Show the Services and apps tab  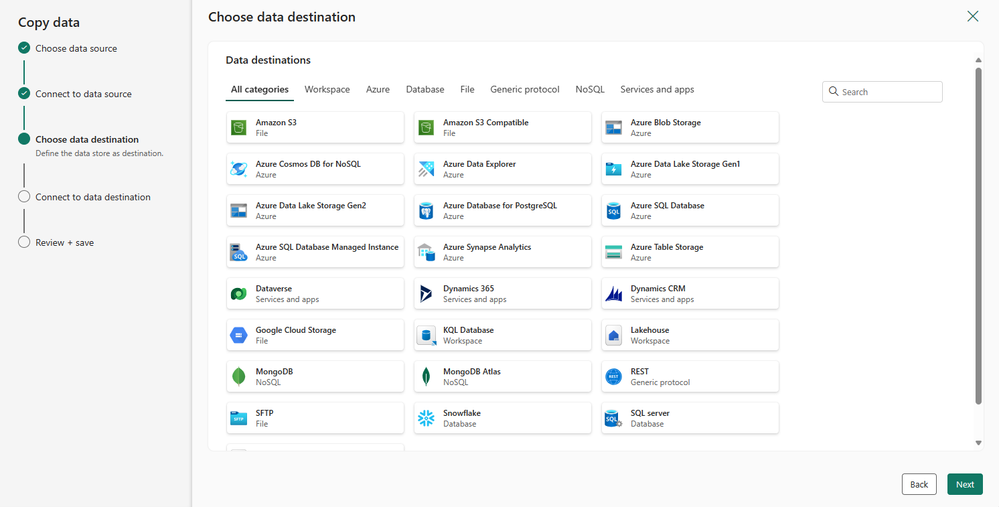[657, 90]
